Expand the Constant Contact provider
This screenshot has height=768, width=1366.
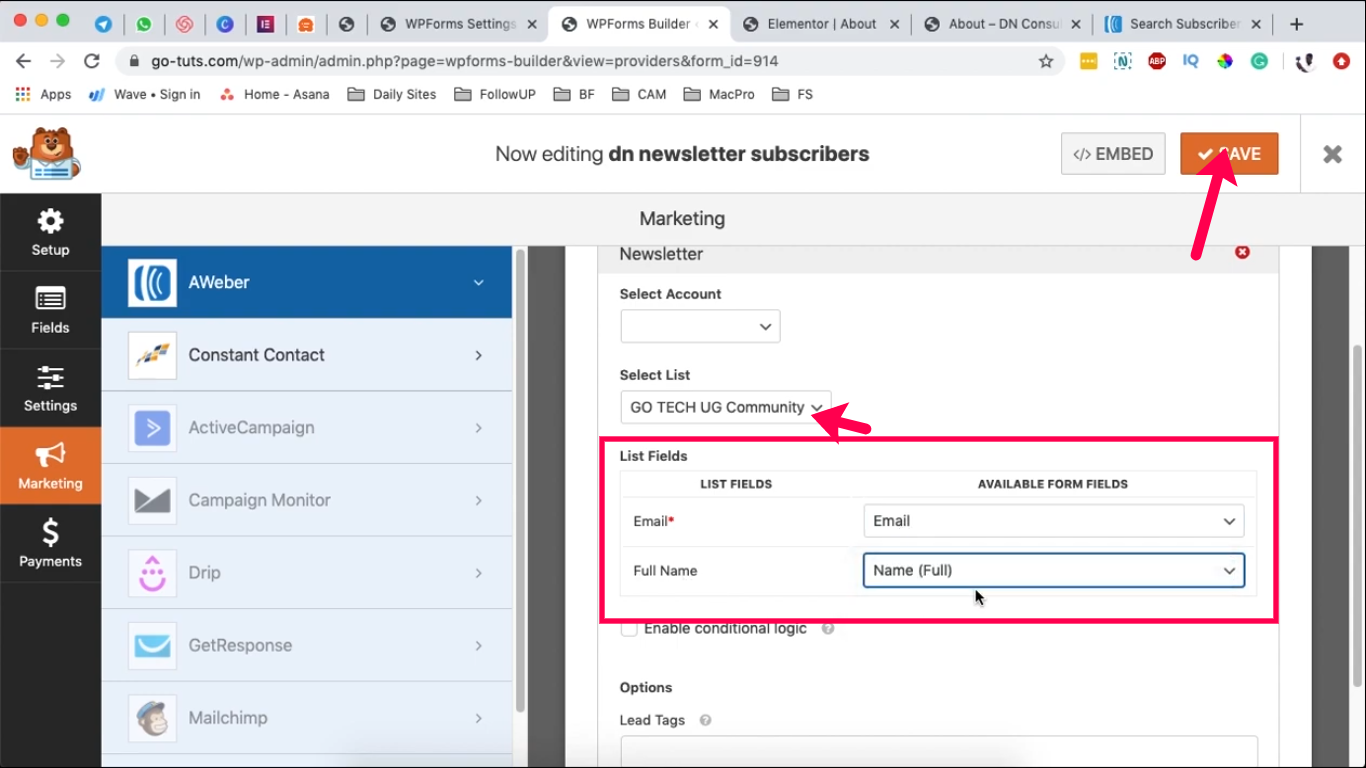pos(307,355)
